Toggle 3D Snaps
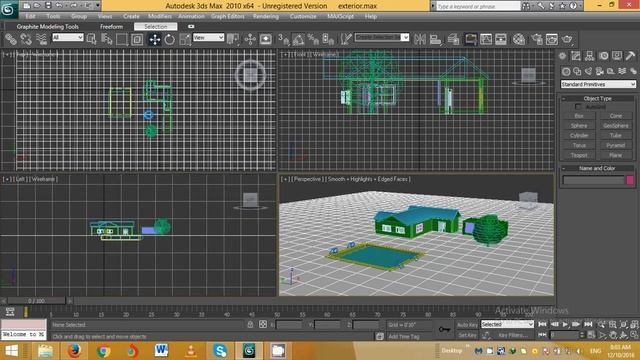The image size is (640, 360). pyautogui.click(x=283, y=39)
